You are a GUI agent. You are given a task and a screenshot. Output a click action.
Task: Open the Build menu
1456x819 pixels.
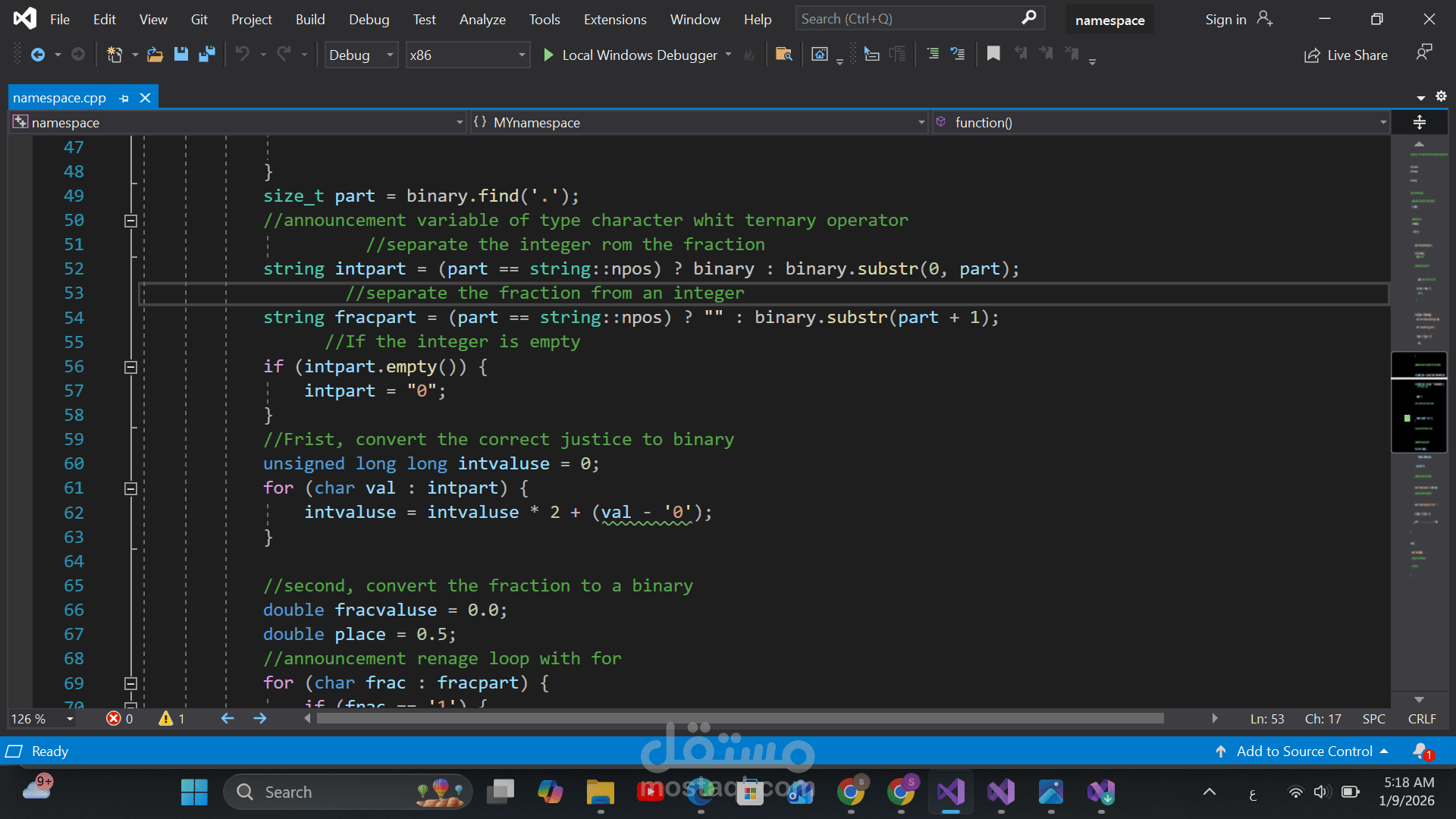[310, 20]
